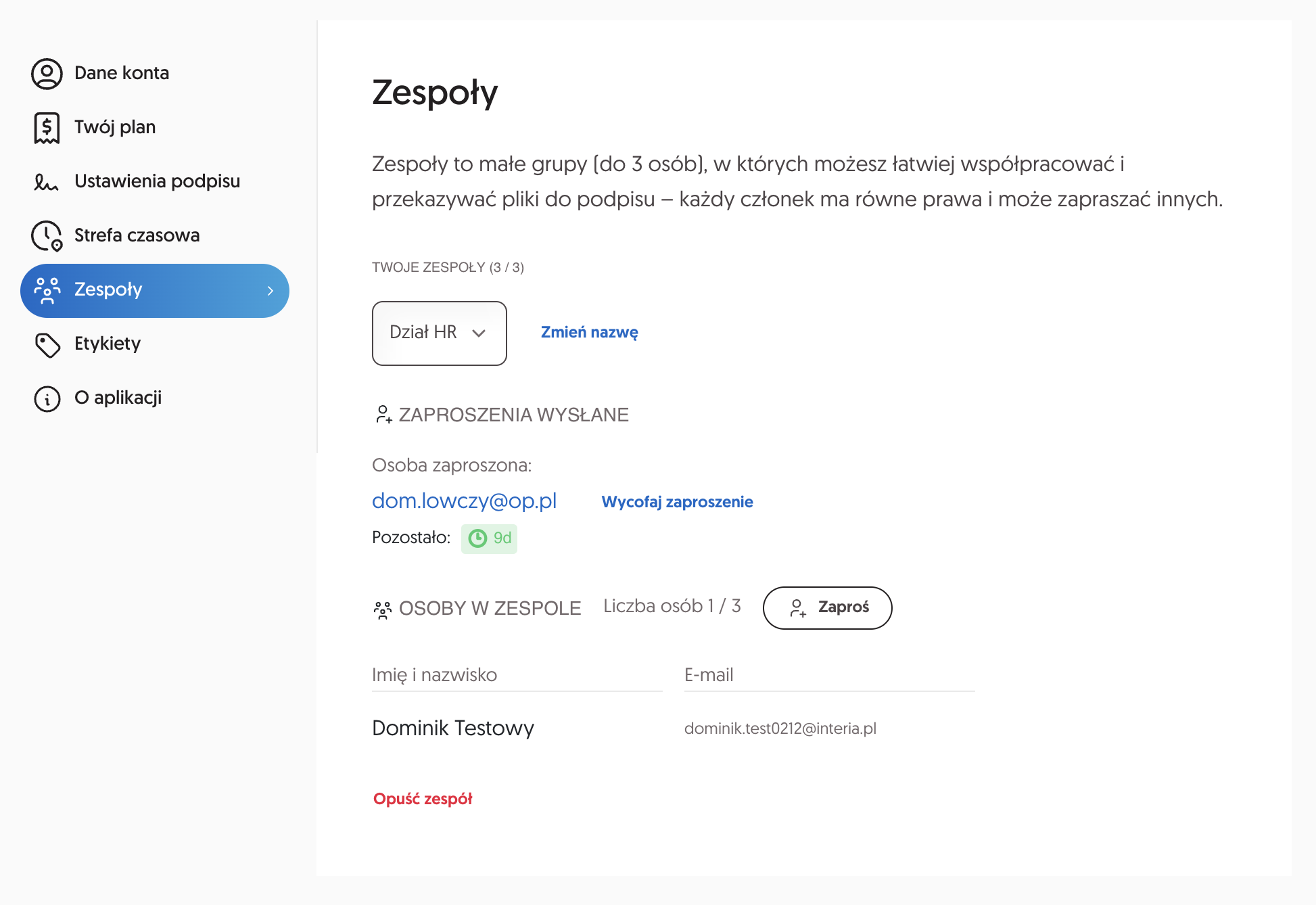Click the Zespoły people icon in sidebar
Image resolution: width=1316 pixels, height=905 pixels.
click(x=47, y=290)
